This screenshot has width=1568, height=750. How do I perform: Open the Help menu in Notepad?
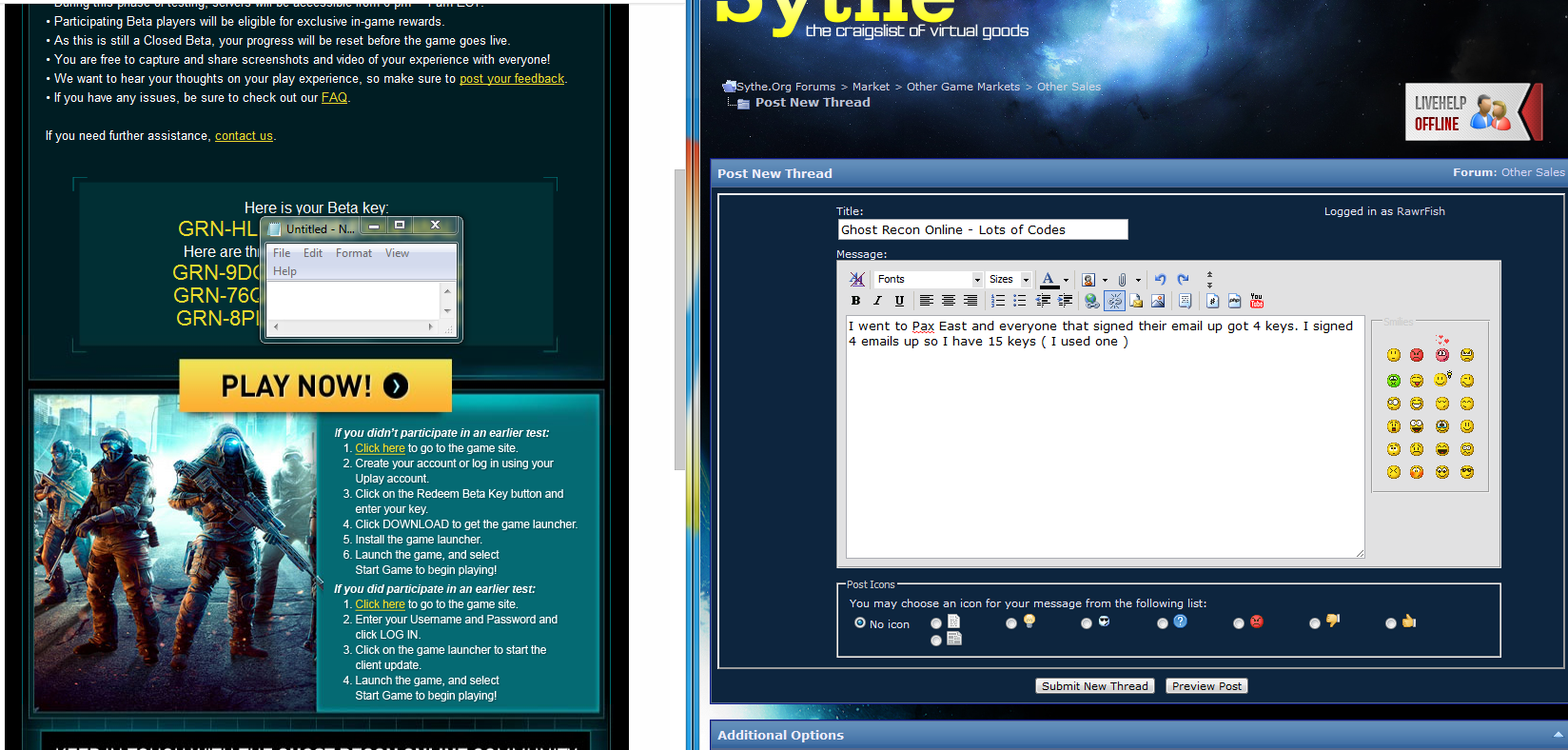(x=284, y=271)
